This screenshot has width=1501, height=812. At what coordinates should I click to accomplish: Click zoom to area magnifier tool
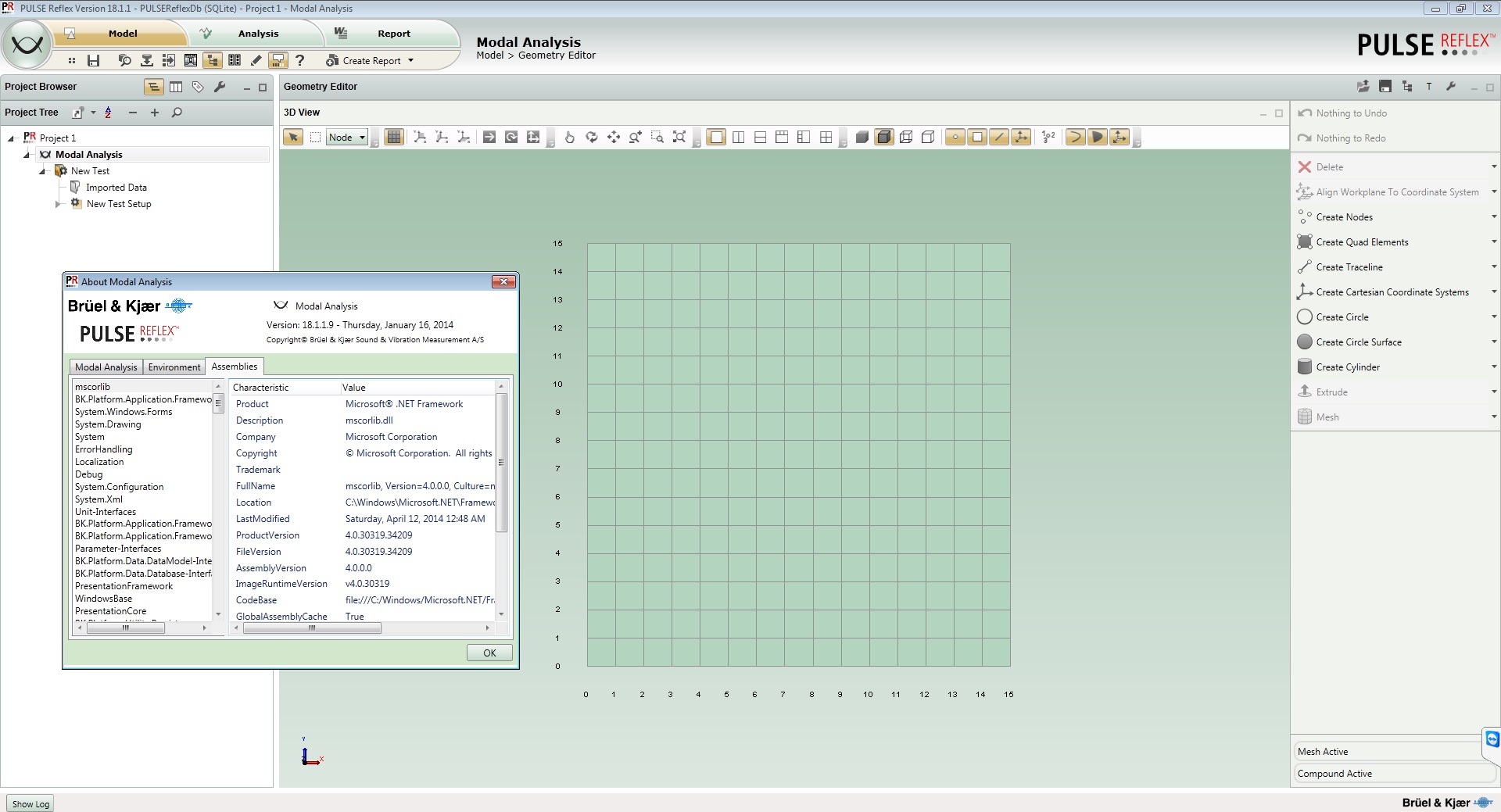click(657, 138)
